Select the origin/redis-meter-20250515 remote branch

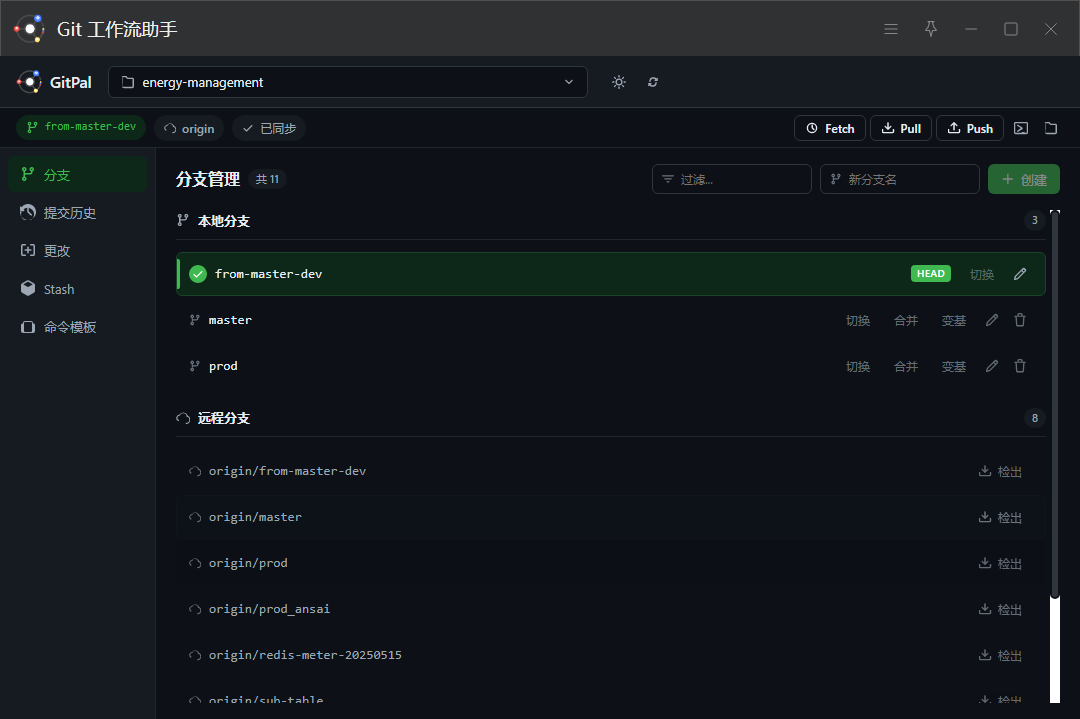pos(611,656)
